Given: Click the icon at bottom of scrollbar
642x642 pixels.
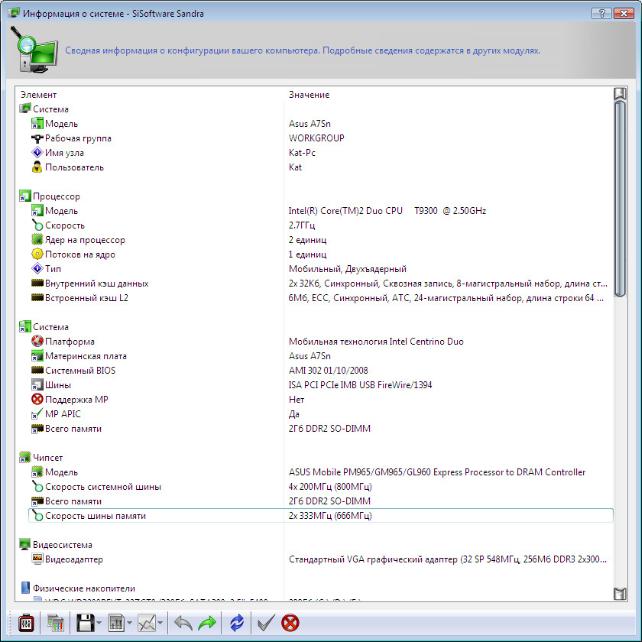Looking at the screenshot, I should click(620, 594).
